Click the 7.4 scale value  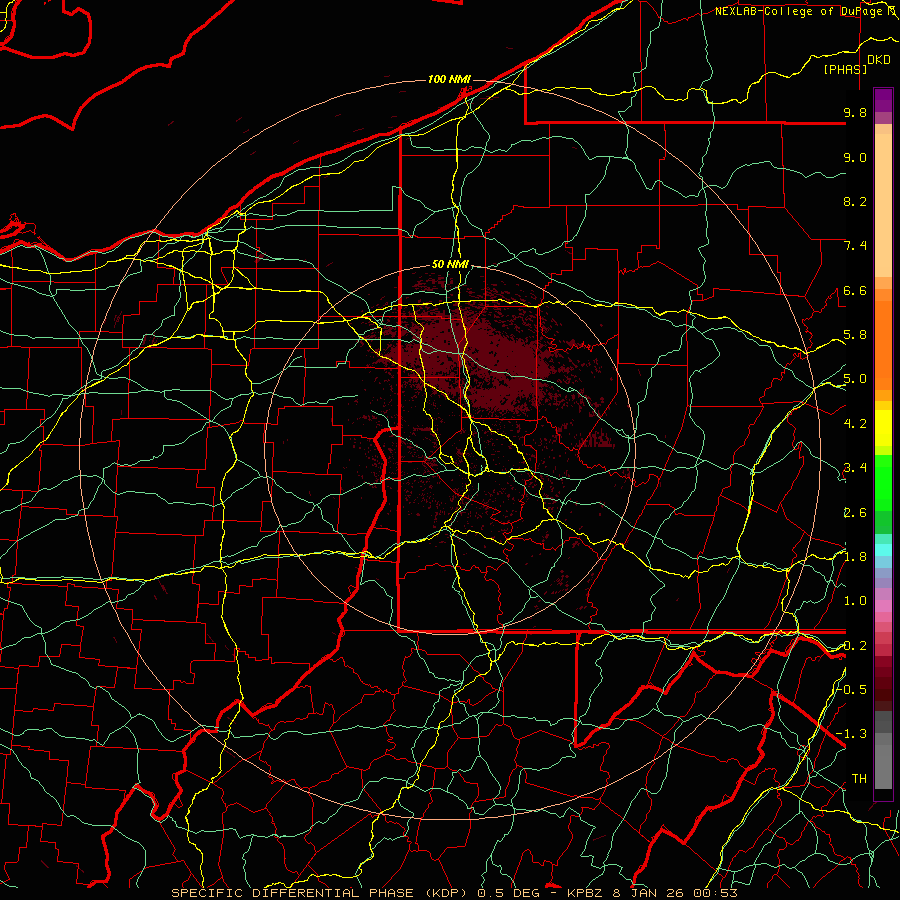(x=855, y=246)
